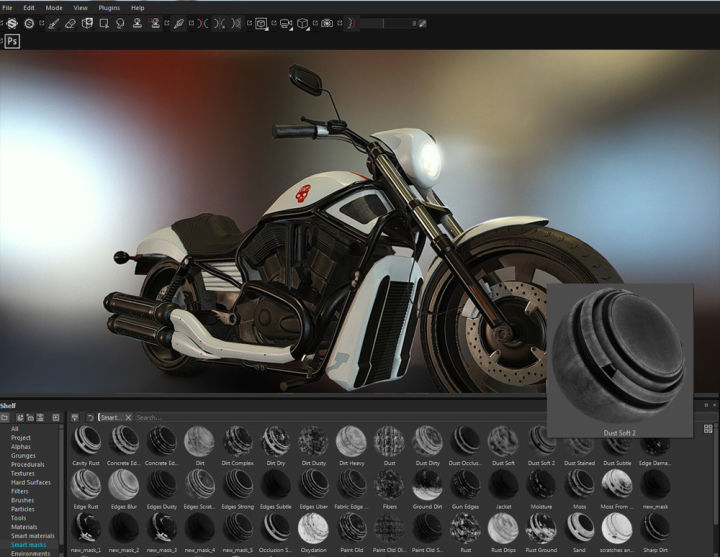Remove the Smart masks filter tag
Screen dimensions: 720x557
coord(130,417)
